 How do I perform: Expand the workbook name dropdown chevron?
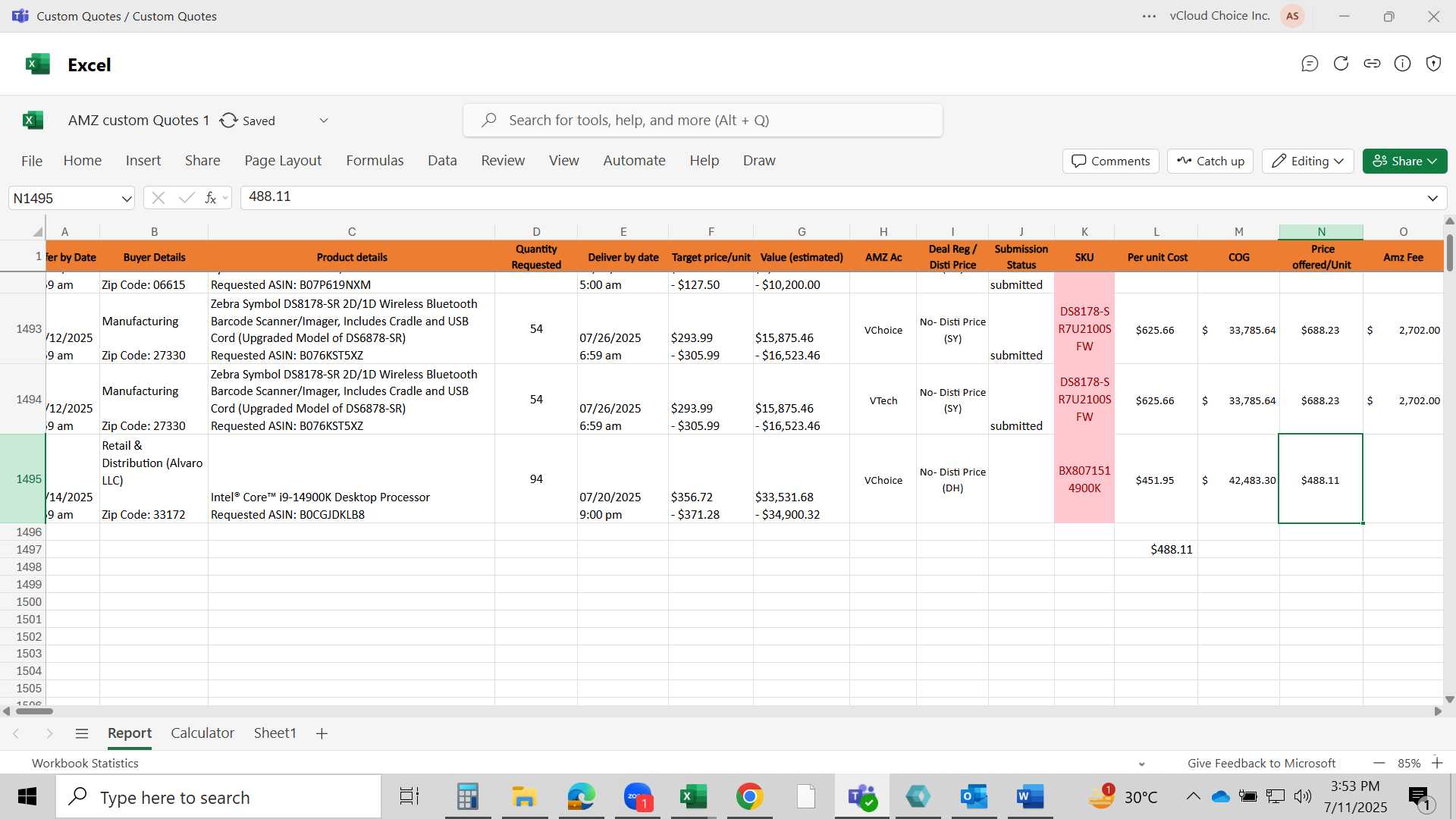pyautogui.click(x=324, y=121)
